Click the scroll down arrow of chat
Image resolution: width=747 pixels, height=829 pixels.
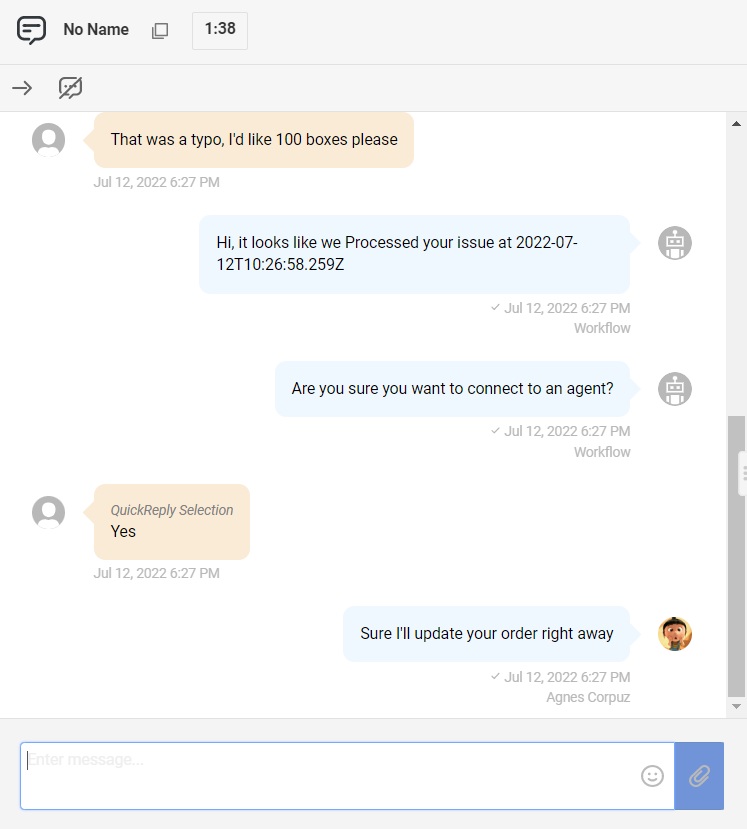pos(737,706)
